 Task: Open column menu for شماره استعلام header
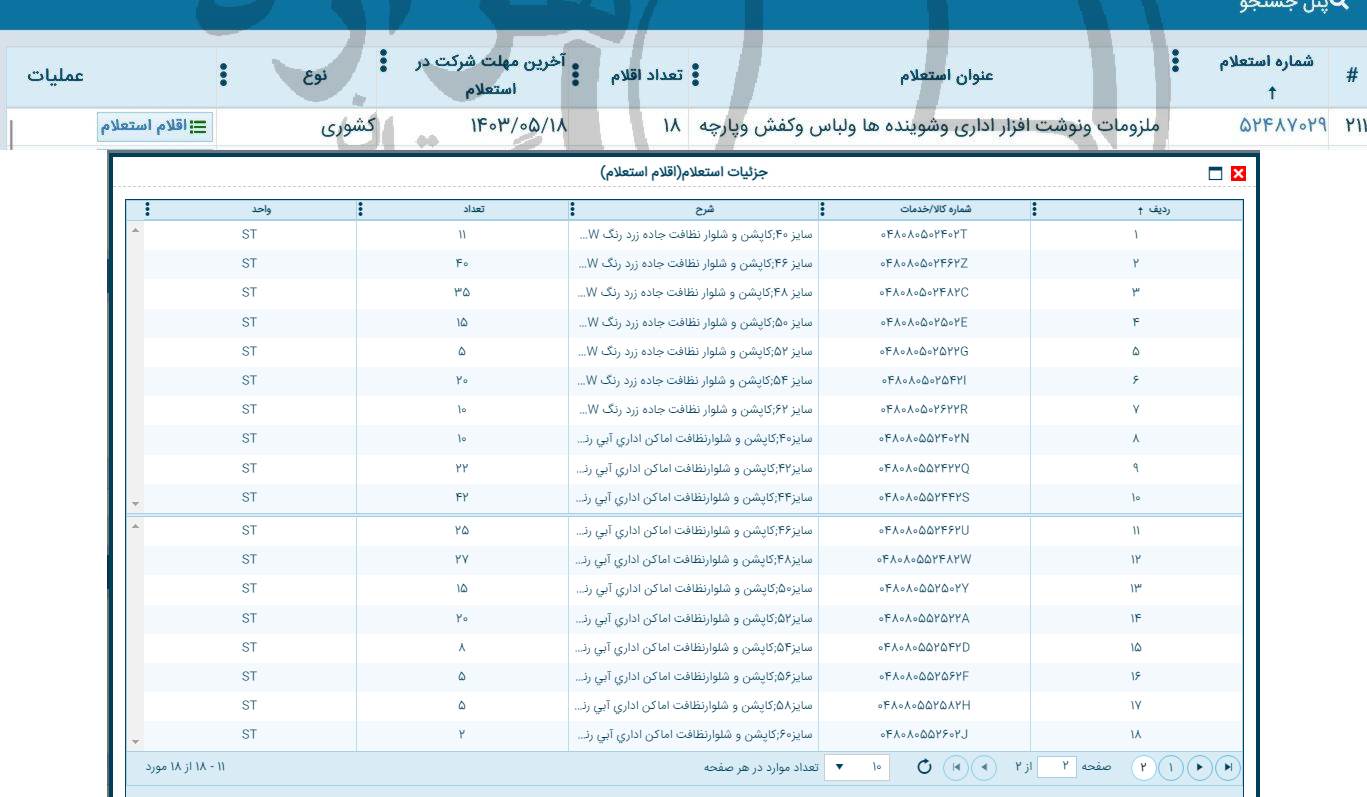point(1175,62)
